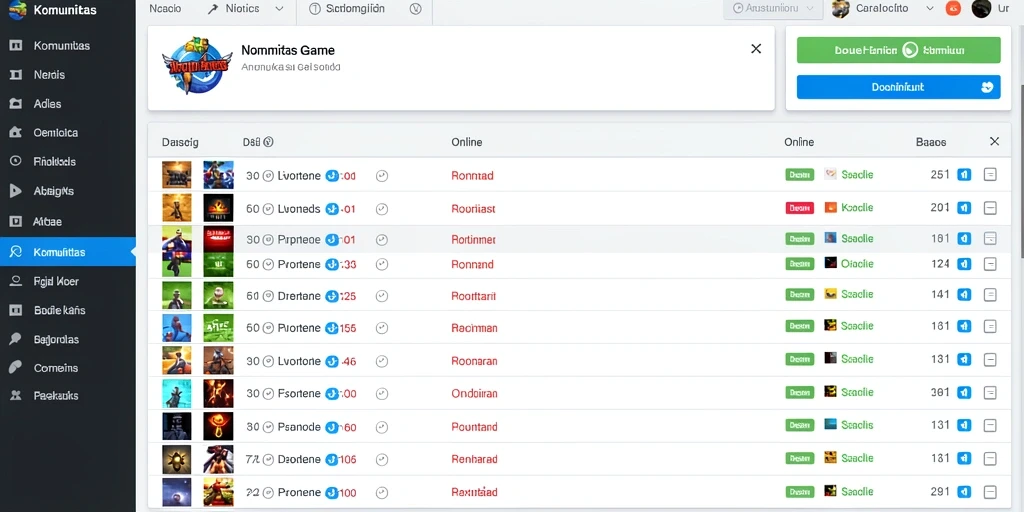Click the Bajorolas sidebar icon
This screenshot has height=512, width=1024.
[16, 340]
